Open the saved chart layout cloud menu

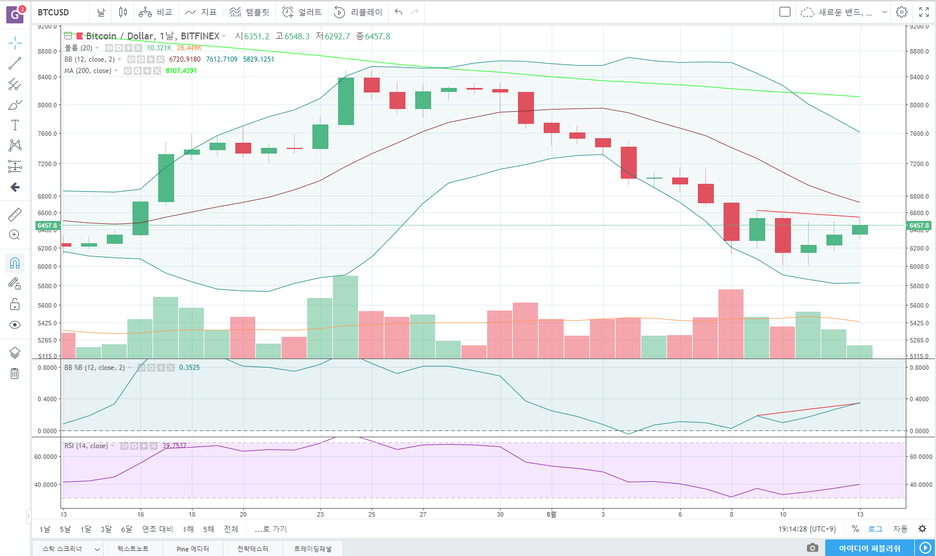tap(843, 12)
